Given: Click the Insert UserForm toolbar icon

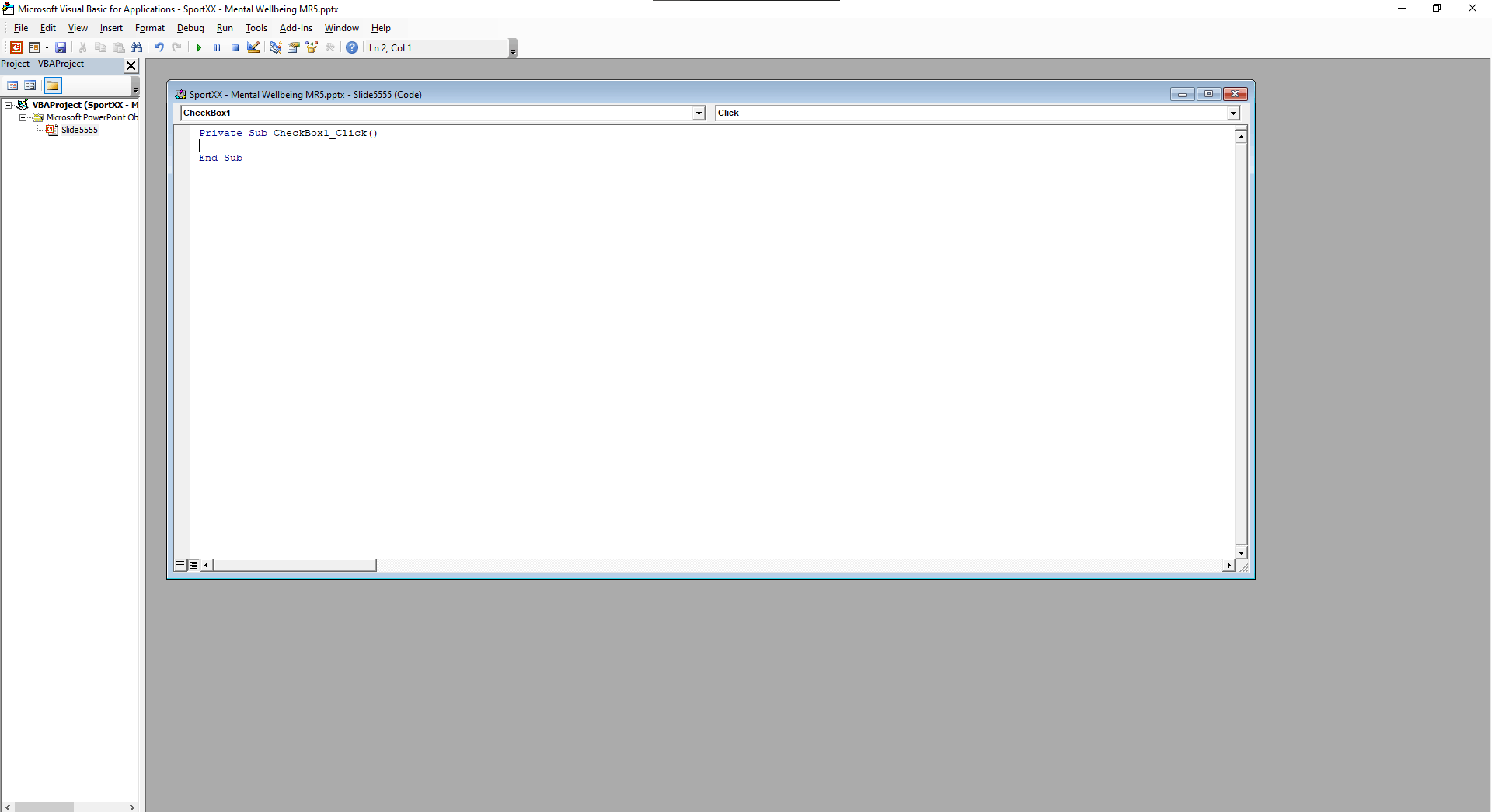Looking at the screenshot, I should point(34,47).
